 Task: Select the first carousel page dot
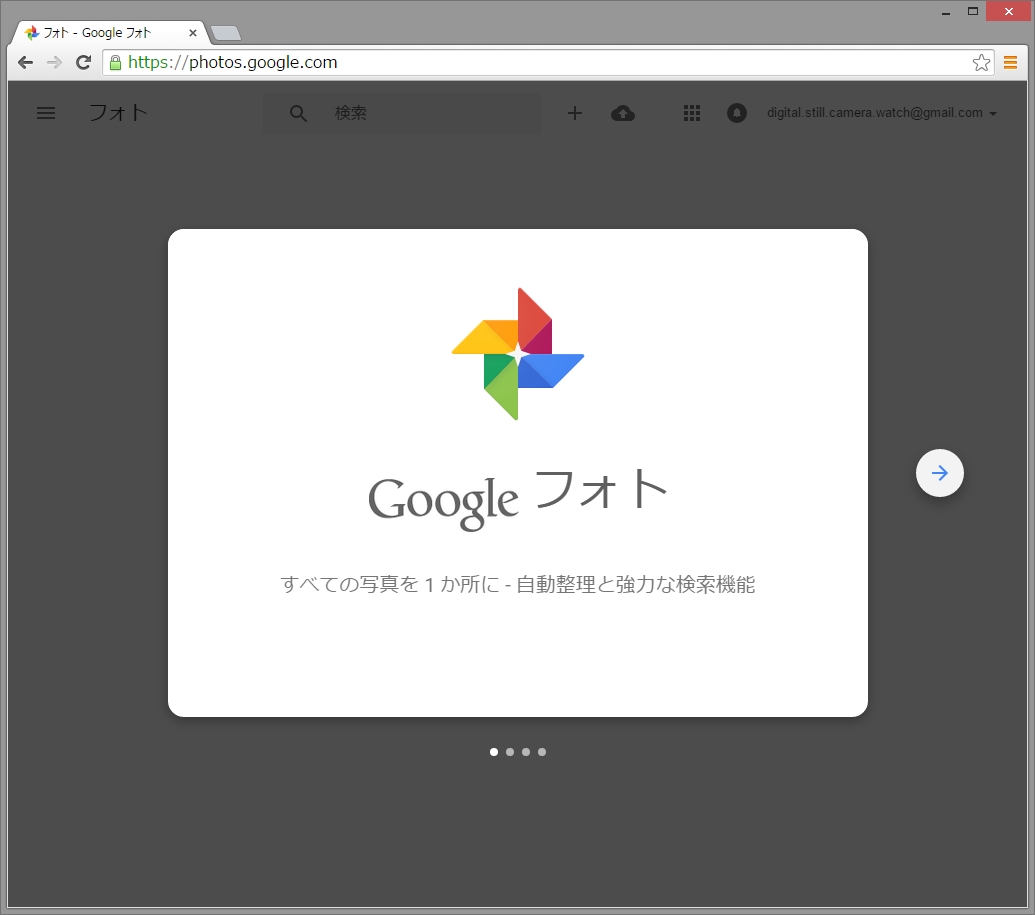[x=494, y=752]
